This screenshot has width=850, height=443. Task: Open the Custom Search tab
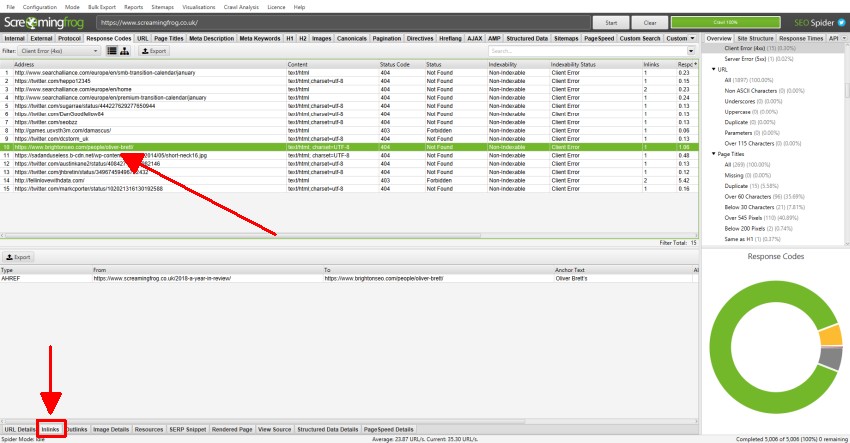tap(640, 38)
